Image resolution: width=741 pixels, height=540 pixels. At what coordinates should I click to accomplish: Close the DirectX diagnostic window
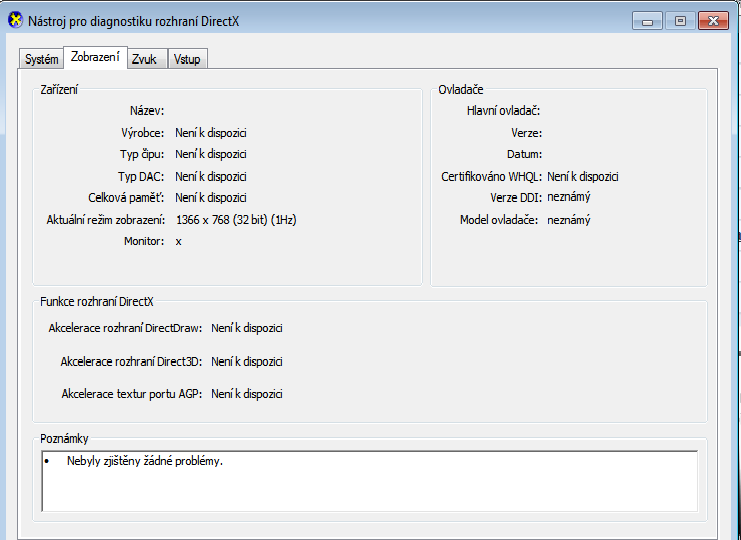pyautogui.click(x=713, y=21)
